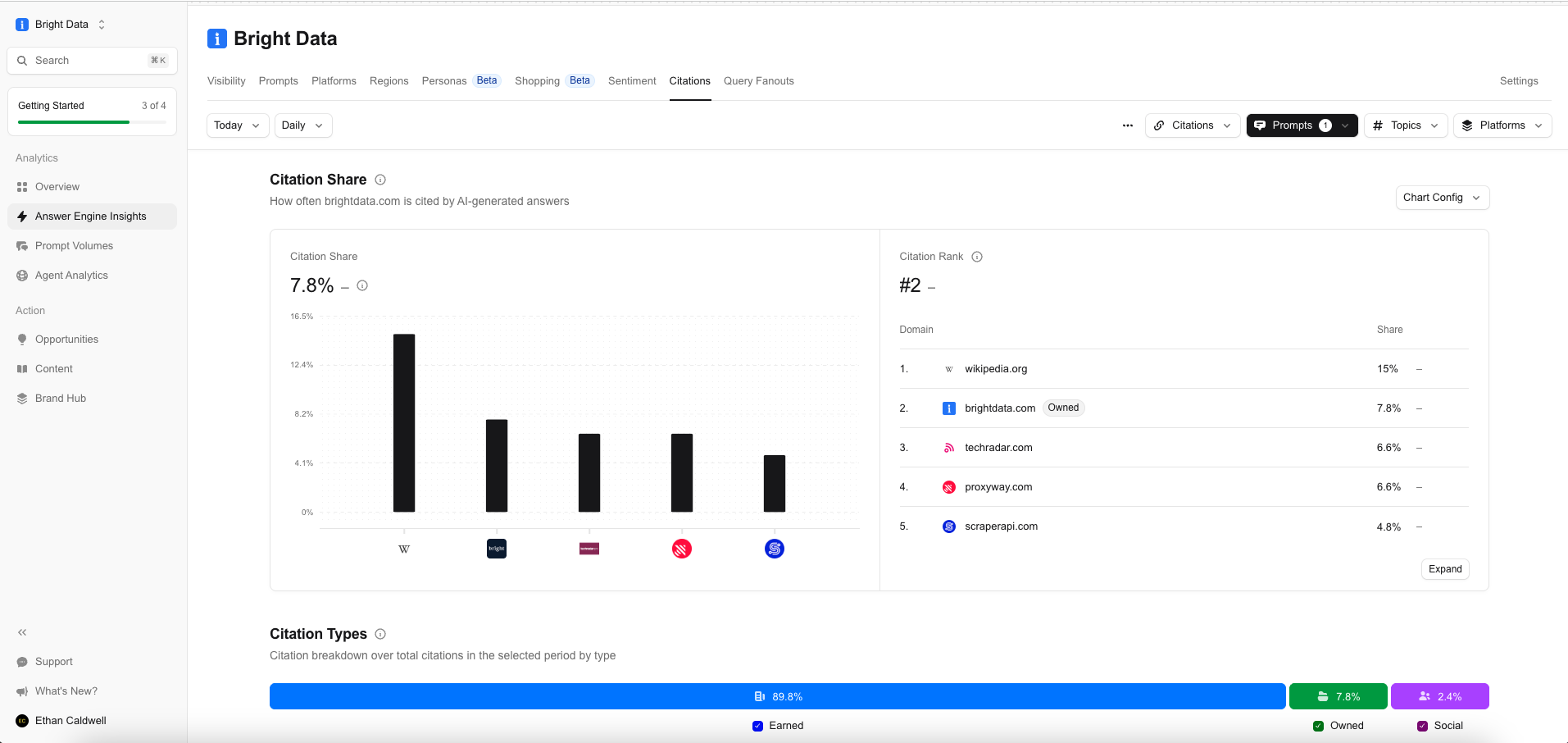Open the Overview sidebar icon
The height and width of the screenshot is (743, 1568).
[22, 187]
